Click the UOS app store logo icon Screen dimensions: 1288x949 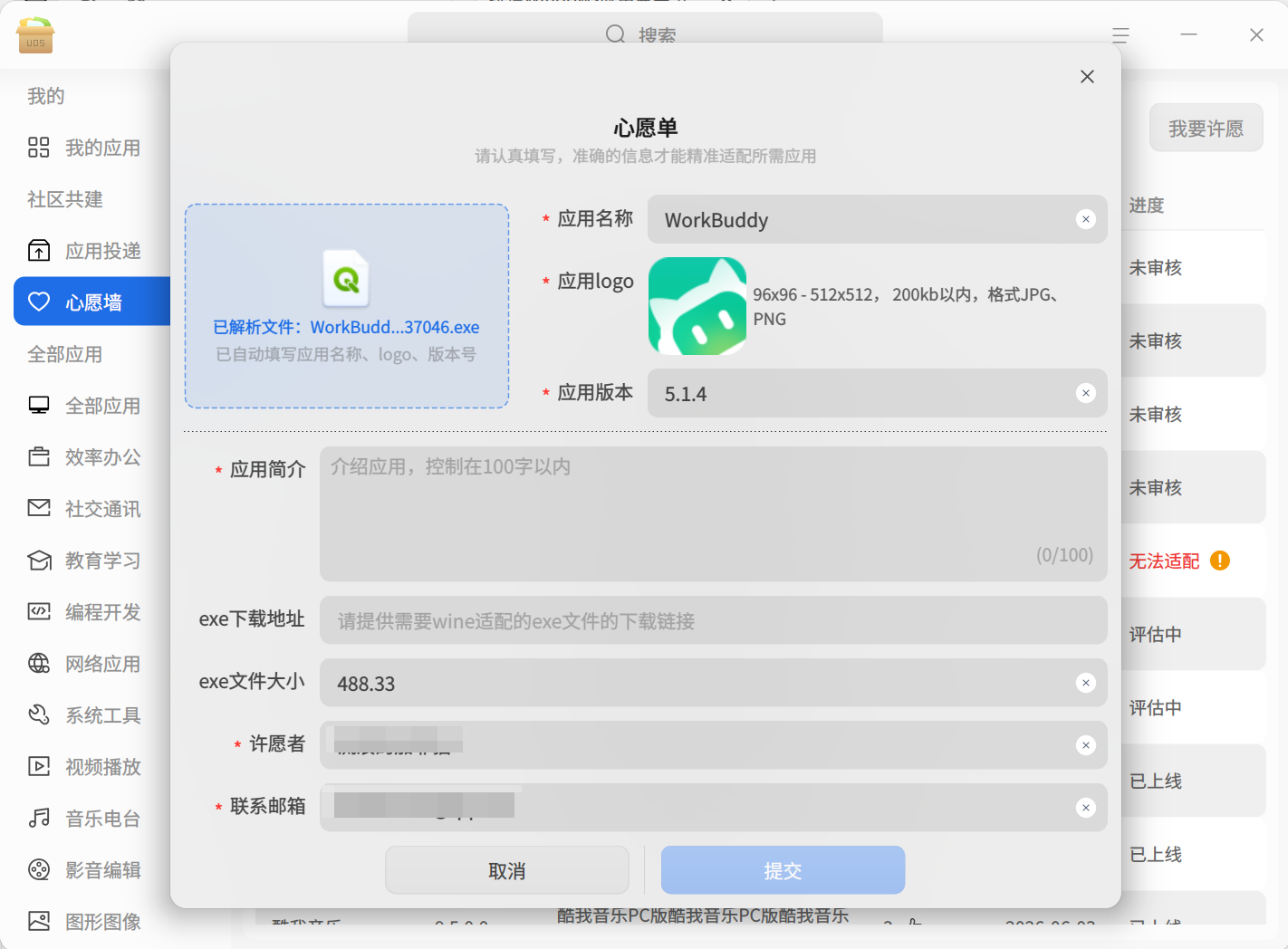[35, 35]
